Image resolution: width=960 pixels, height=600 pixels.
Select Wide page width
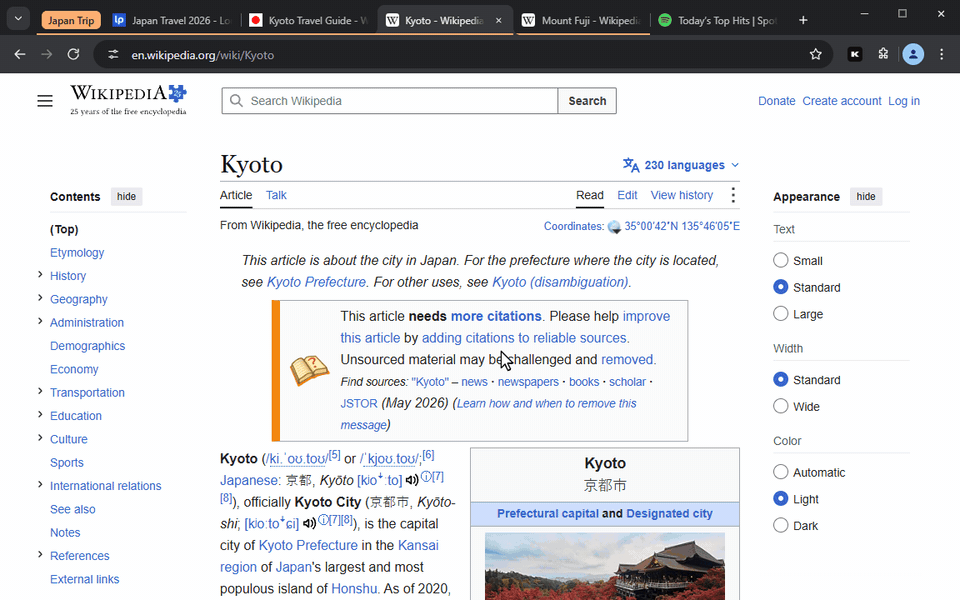781,406
